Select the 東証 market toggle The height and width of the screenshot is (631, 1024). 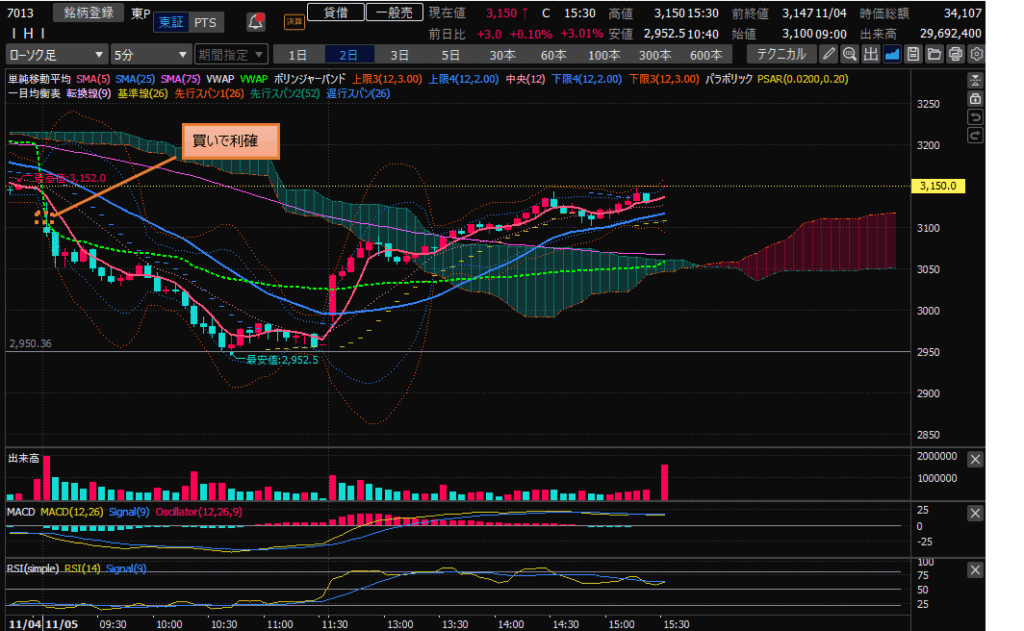point(171,22)
